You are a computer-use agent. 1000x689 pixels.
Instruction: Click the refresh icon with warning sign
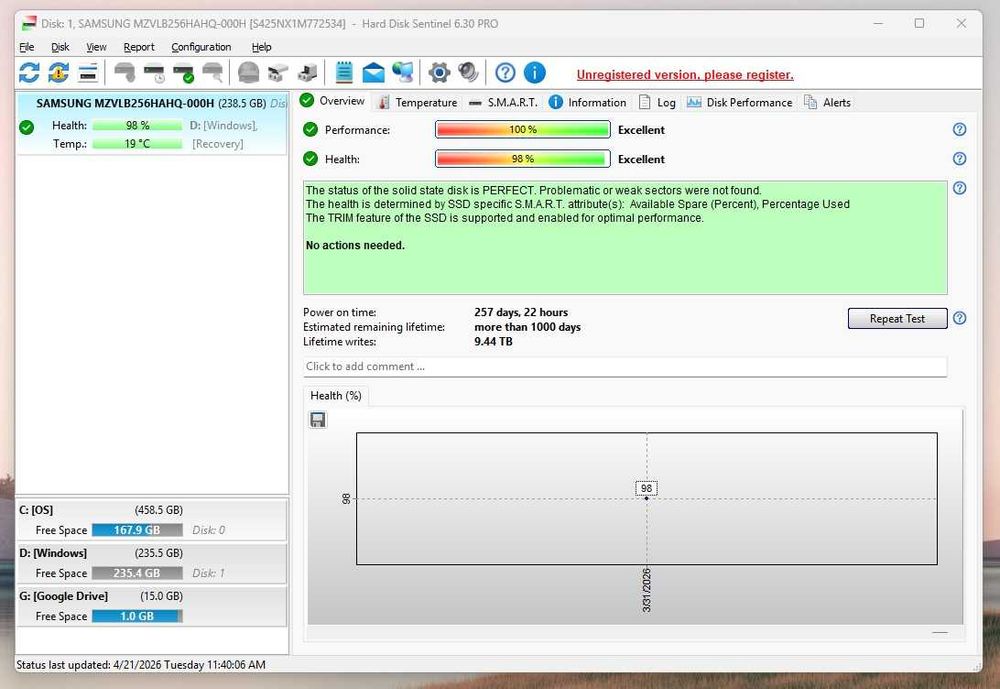tap(59, 73)
